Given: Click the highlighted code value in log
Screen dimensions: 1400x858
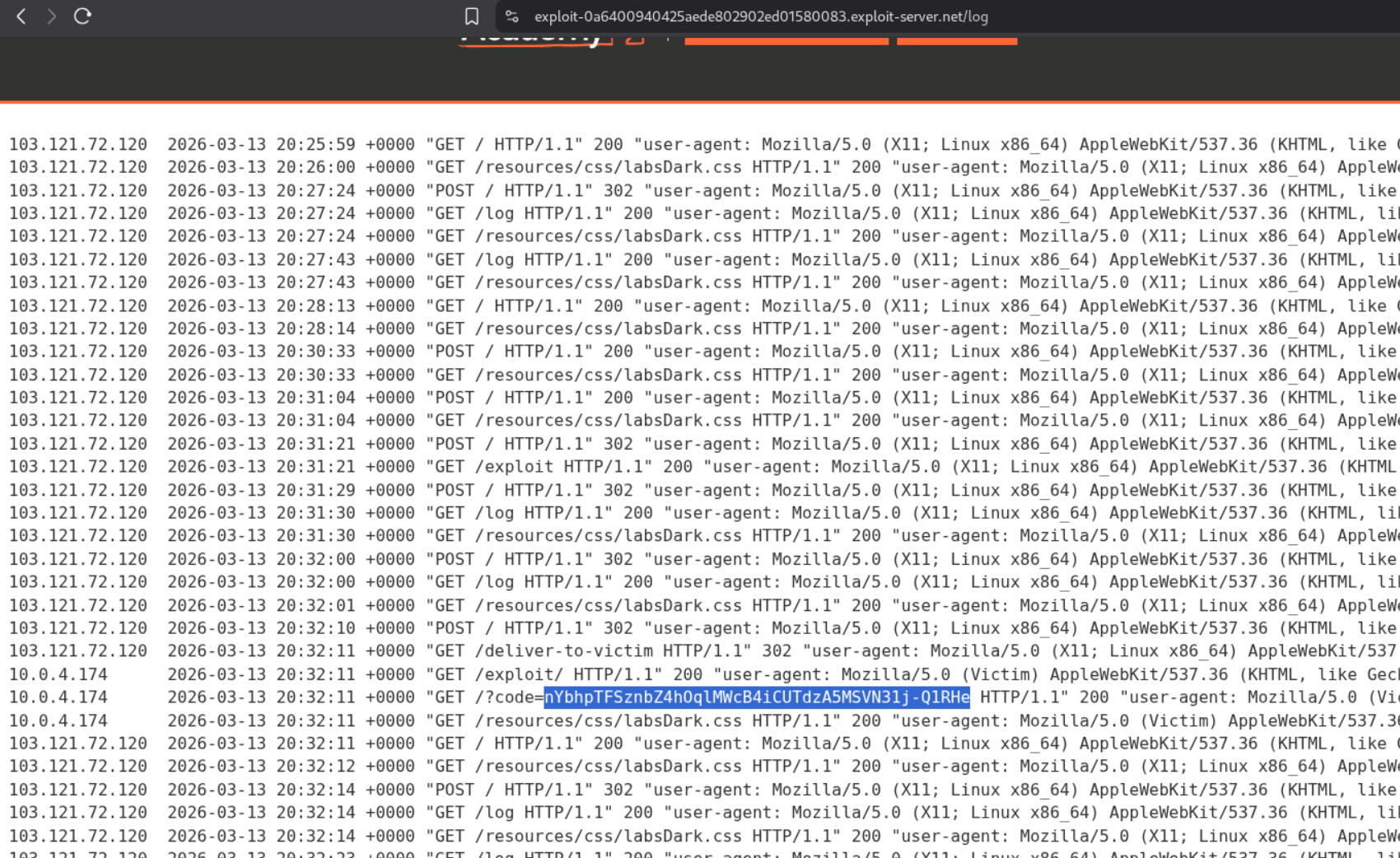Looking at the screenshot, I should (756, 697).
